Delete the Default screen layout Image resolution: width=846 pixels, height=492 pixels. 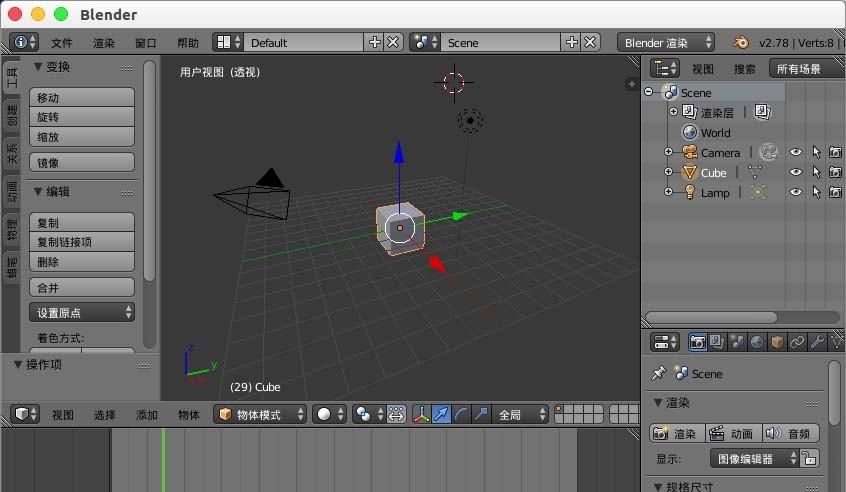(x=393, y=42)
